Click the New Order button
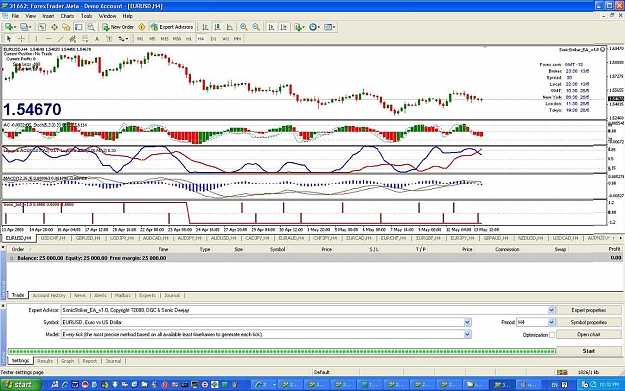 click(118, 27)
